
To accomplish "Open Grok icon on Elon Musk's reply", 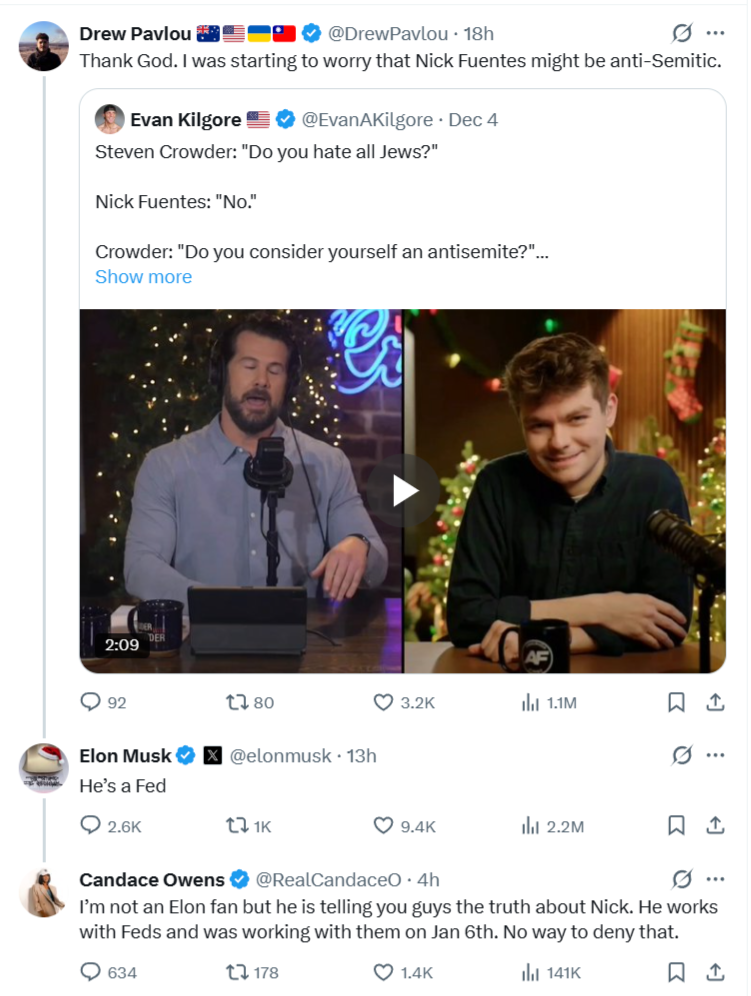I will (x=682, y=755).
